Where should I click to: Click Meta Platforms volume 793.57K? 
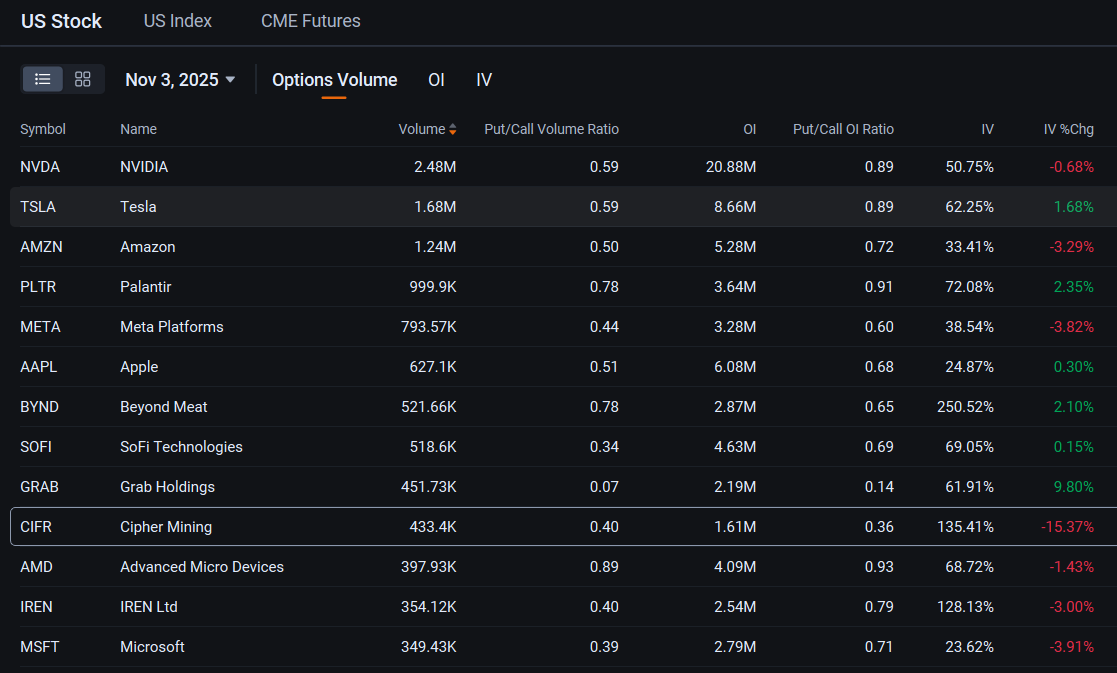point(429,327)
